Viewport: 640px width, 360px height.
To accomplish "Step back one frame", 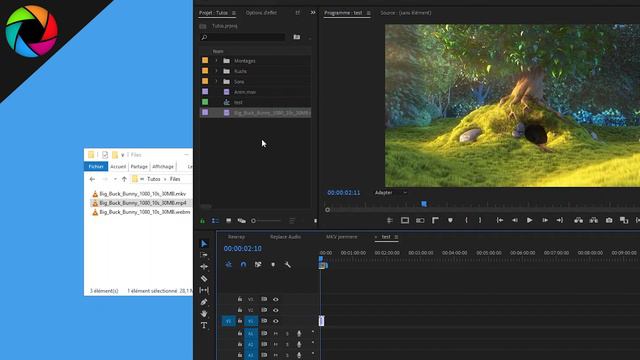I will [515, 220].
